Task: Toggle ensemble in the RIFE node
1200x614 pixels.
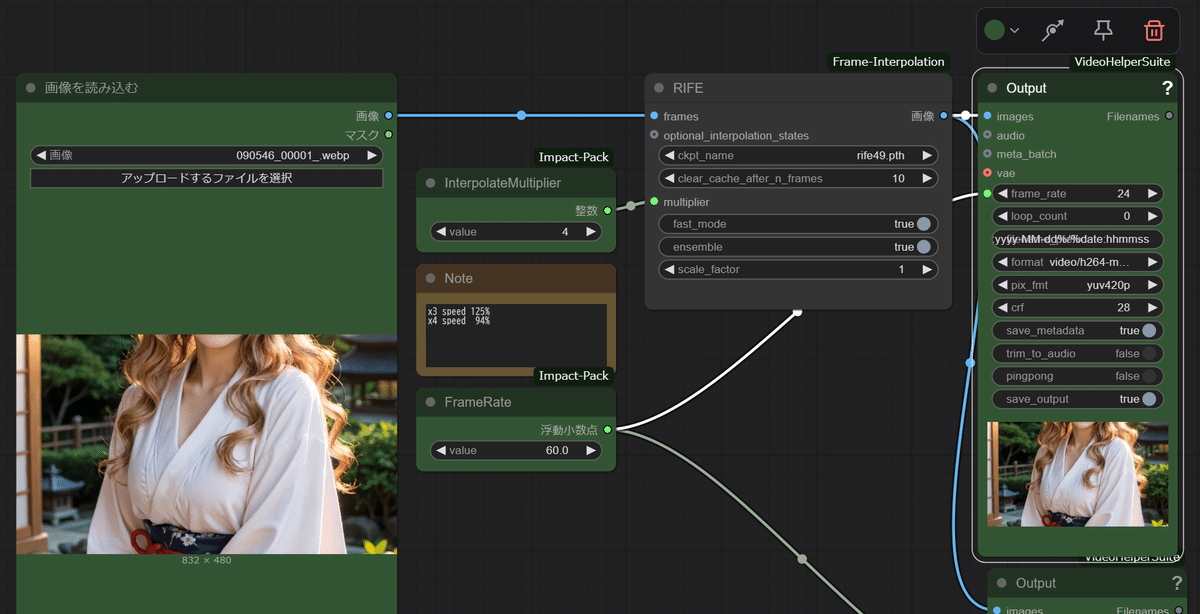Action: (x=798, y=247)
